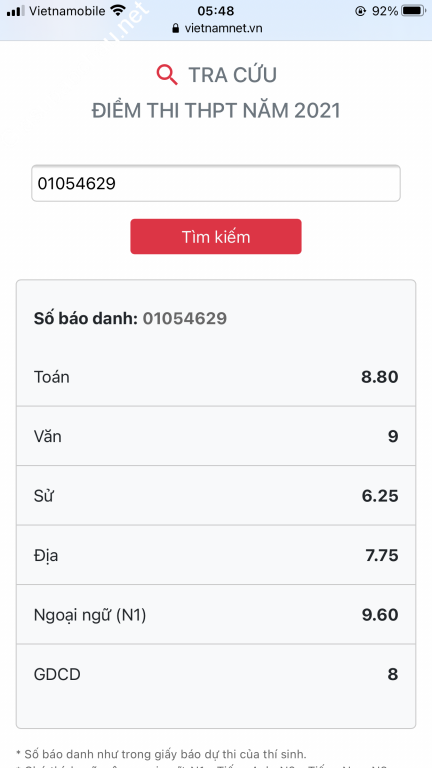Tap the battery indicator icon
The width and height of the screenshot is (432, 768).
coord(413,10)
